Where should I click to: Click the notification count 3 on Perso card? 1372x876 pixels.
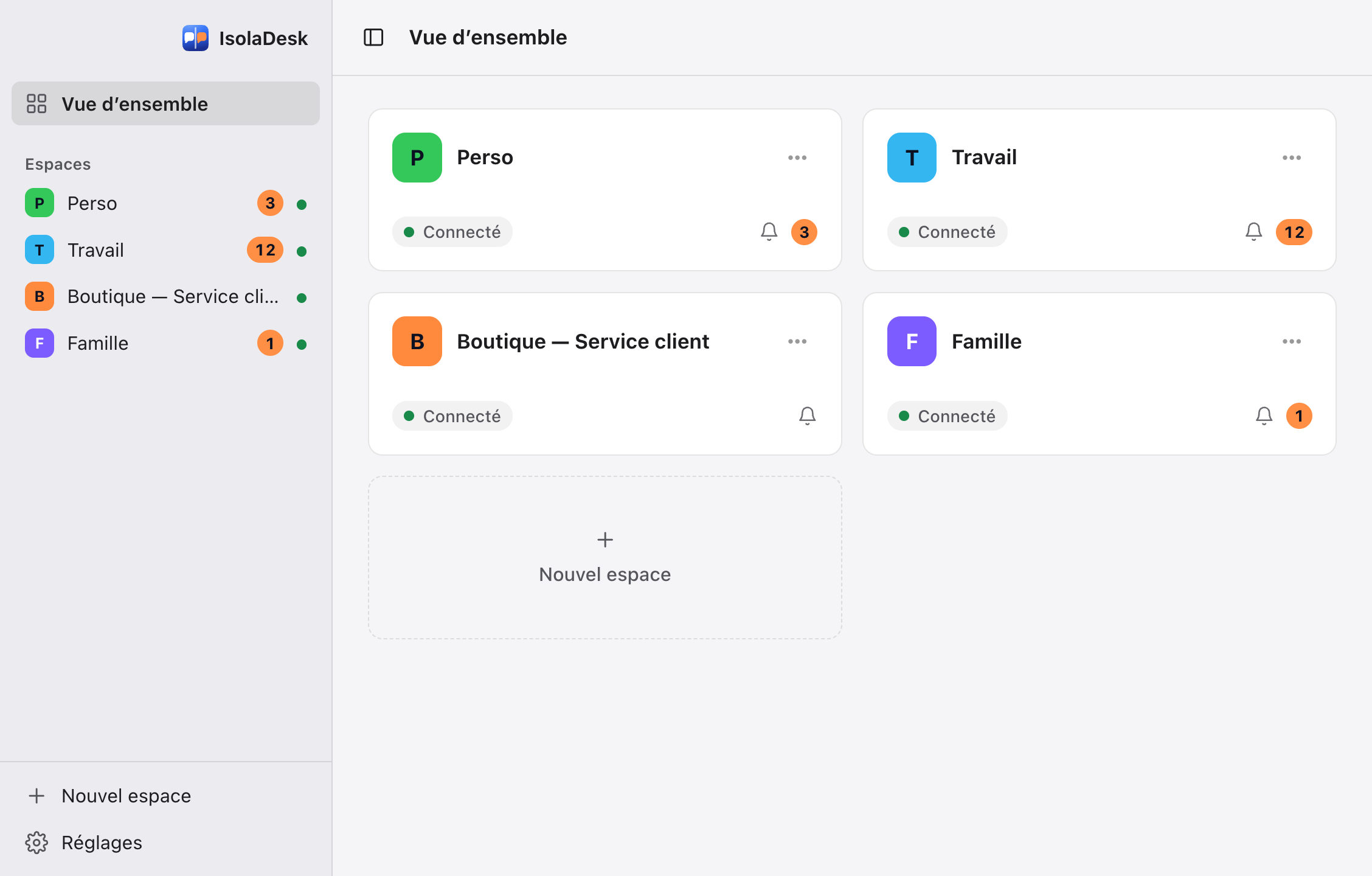(x=804, y=232)
